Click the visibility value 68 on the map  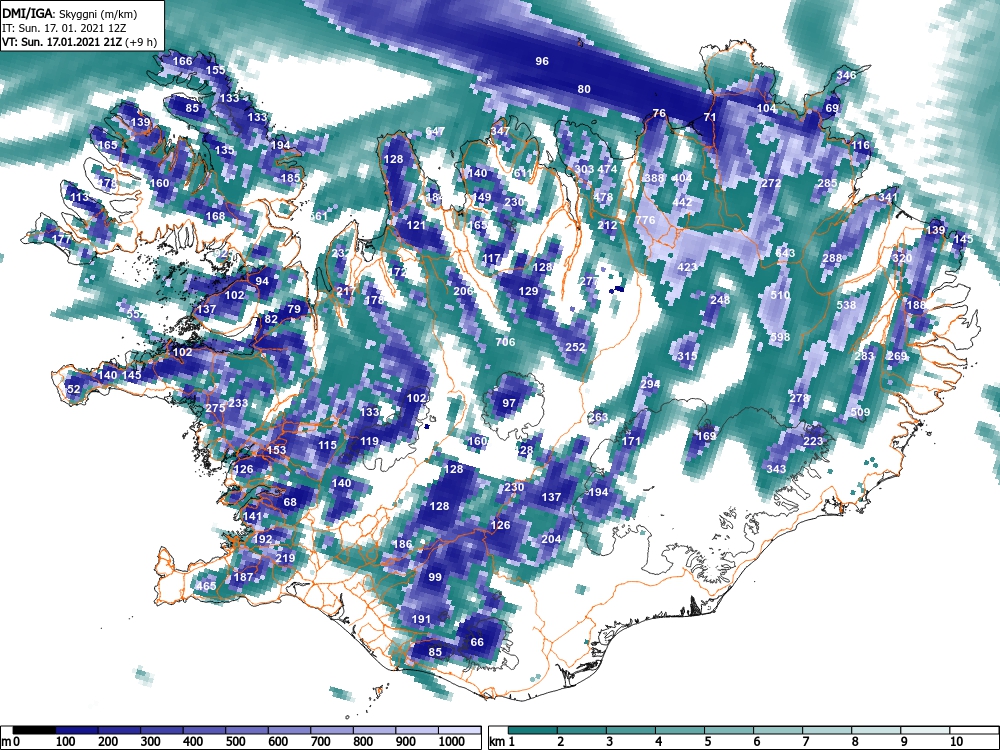(290, 503)
